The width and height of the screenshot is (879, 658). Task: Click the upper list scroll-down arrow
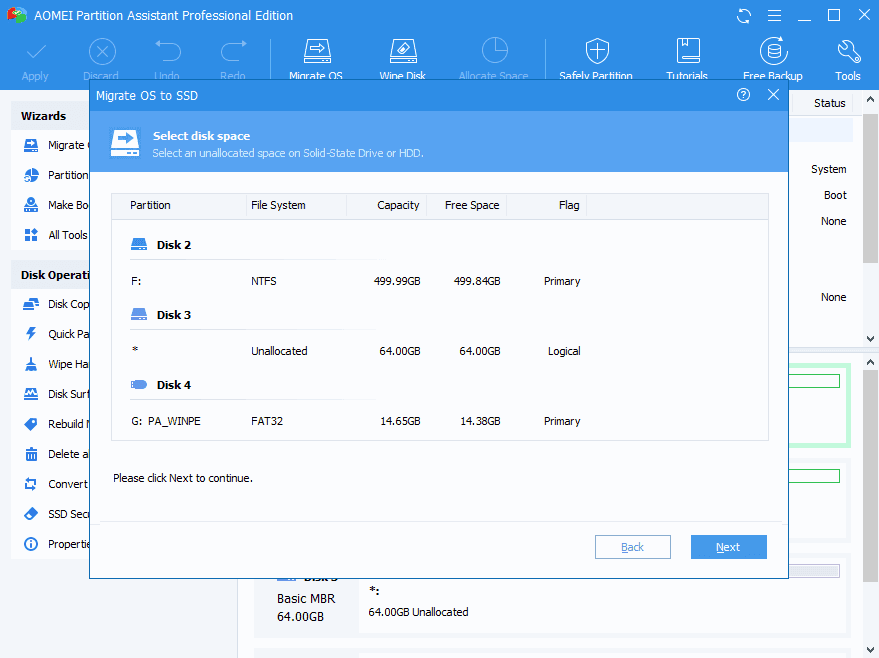tap(870, 339)
